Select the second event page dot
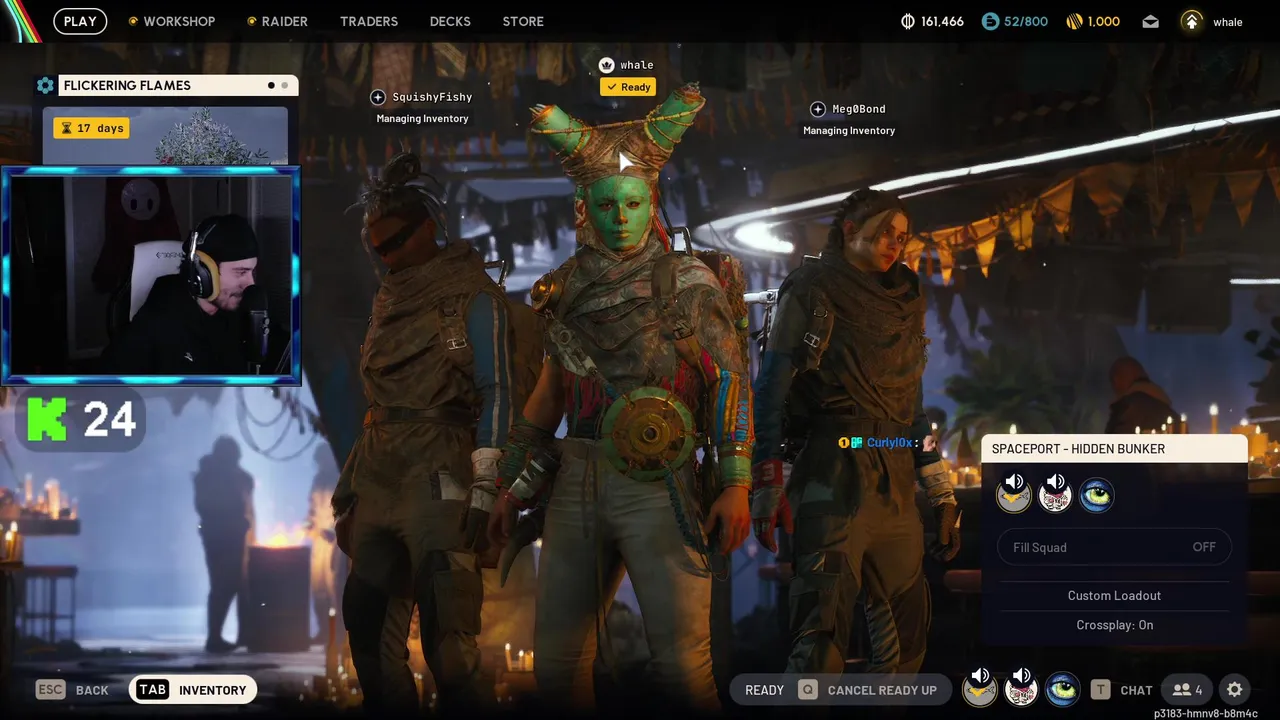 pyautogui.click(x=285, y=86)
